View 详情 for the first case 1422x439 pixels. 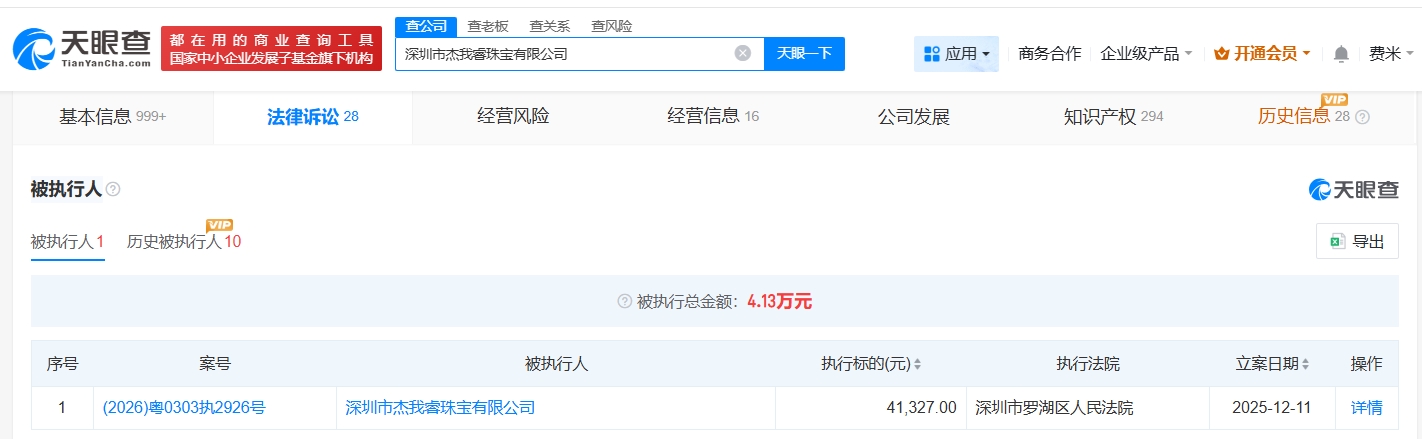[1366, 408]
